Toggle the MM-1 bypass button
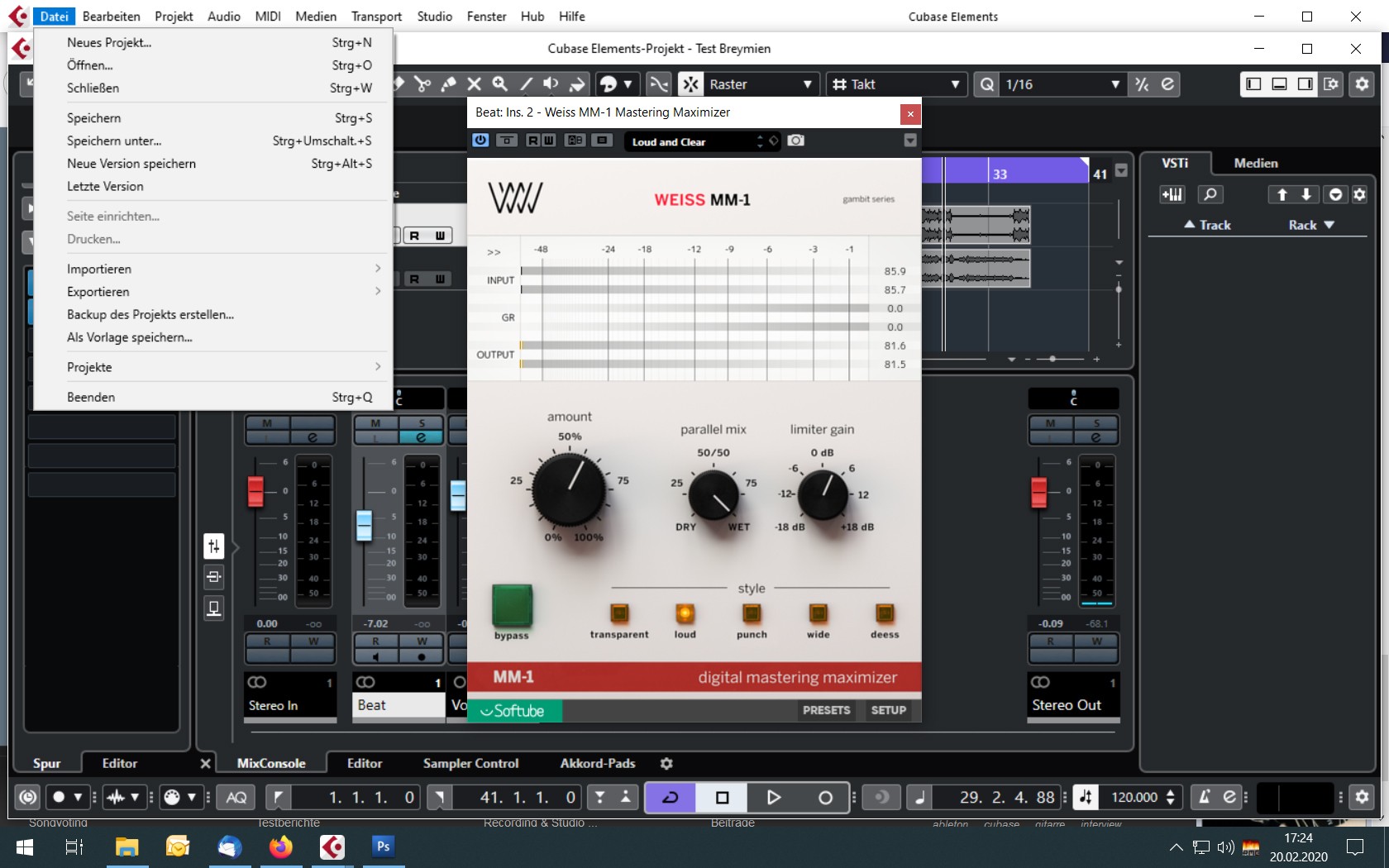Viewport: 1389px width, 868px height. click(512, 607)
